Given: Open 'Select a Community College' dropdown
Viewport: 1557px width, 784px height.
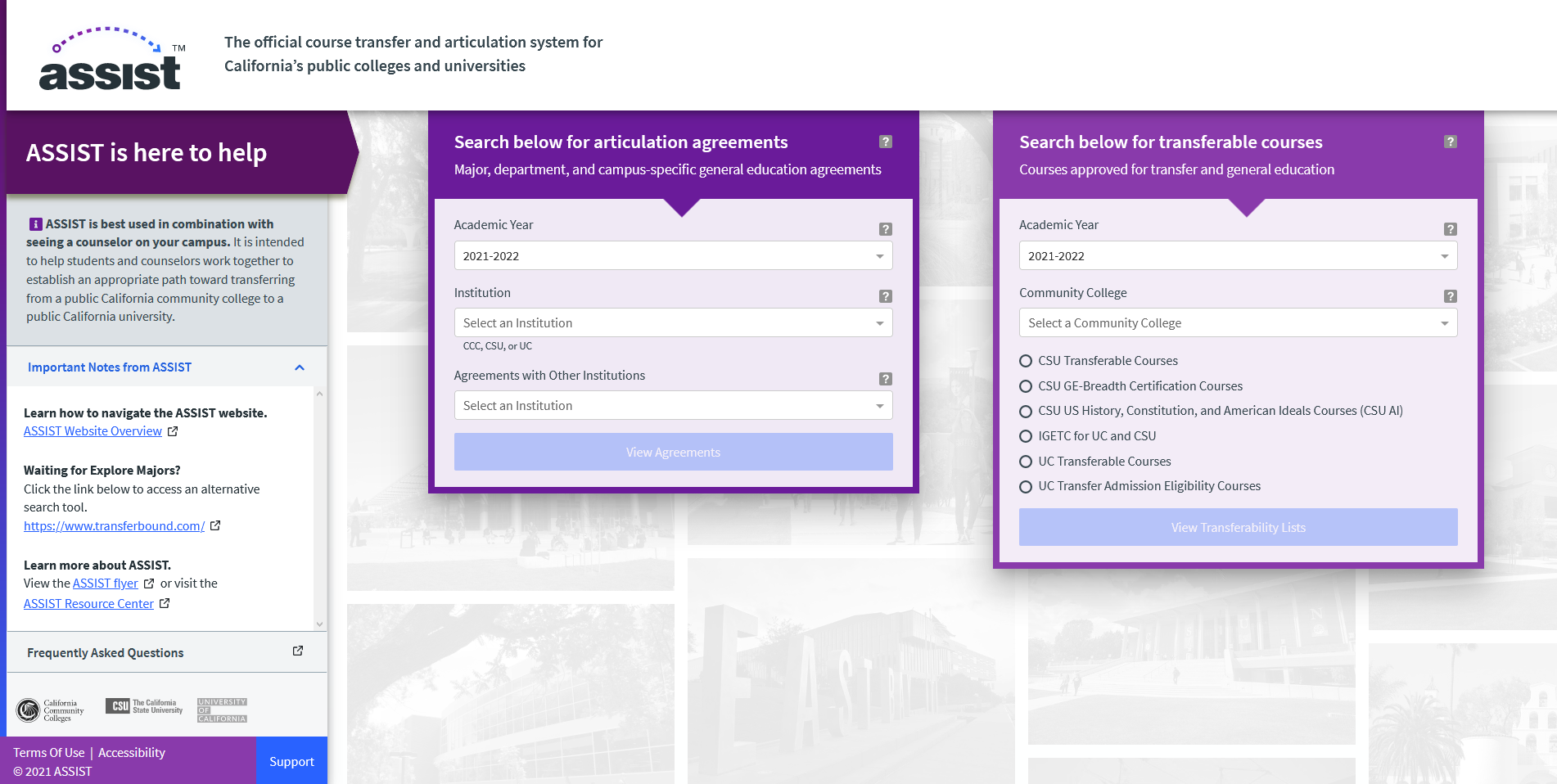Looking at the screenshot, I should tap(1238, 322).
